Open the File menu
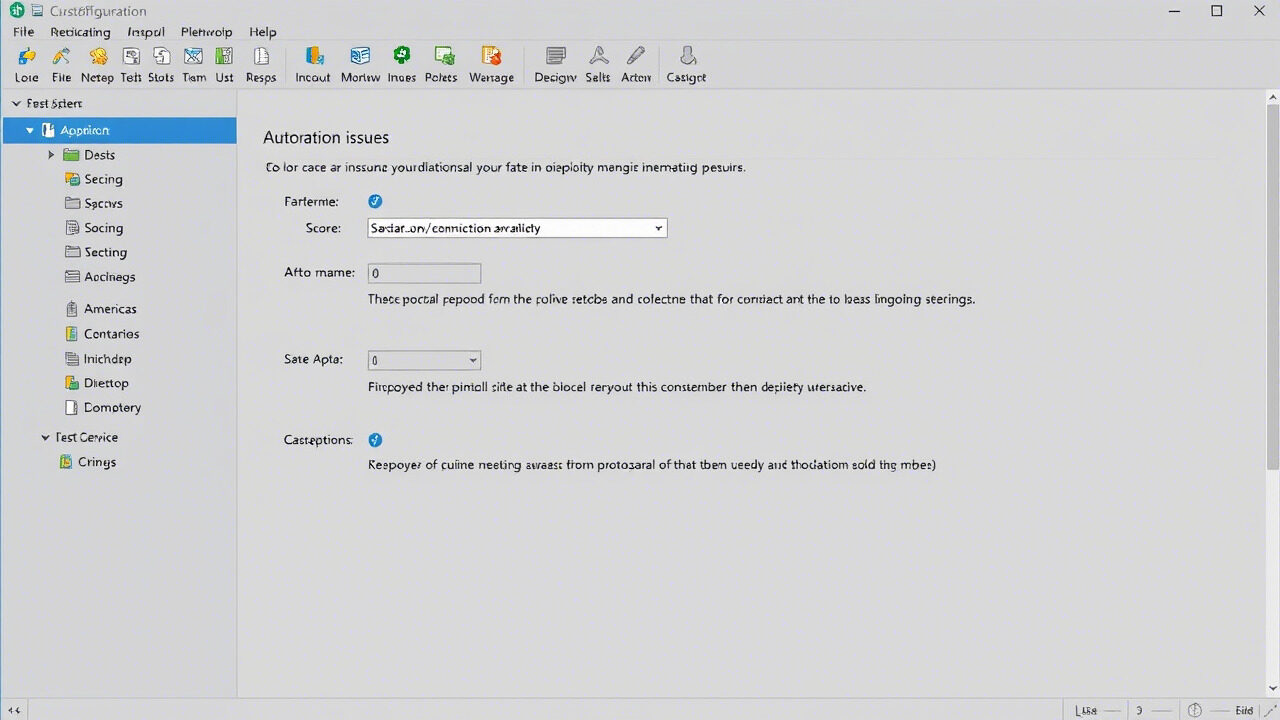The height and width of the screenshot is (720, 1280). click(x=24, y=32)
